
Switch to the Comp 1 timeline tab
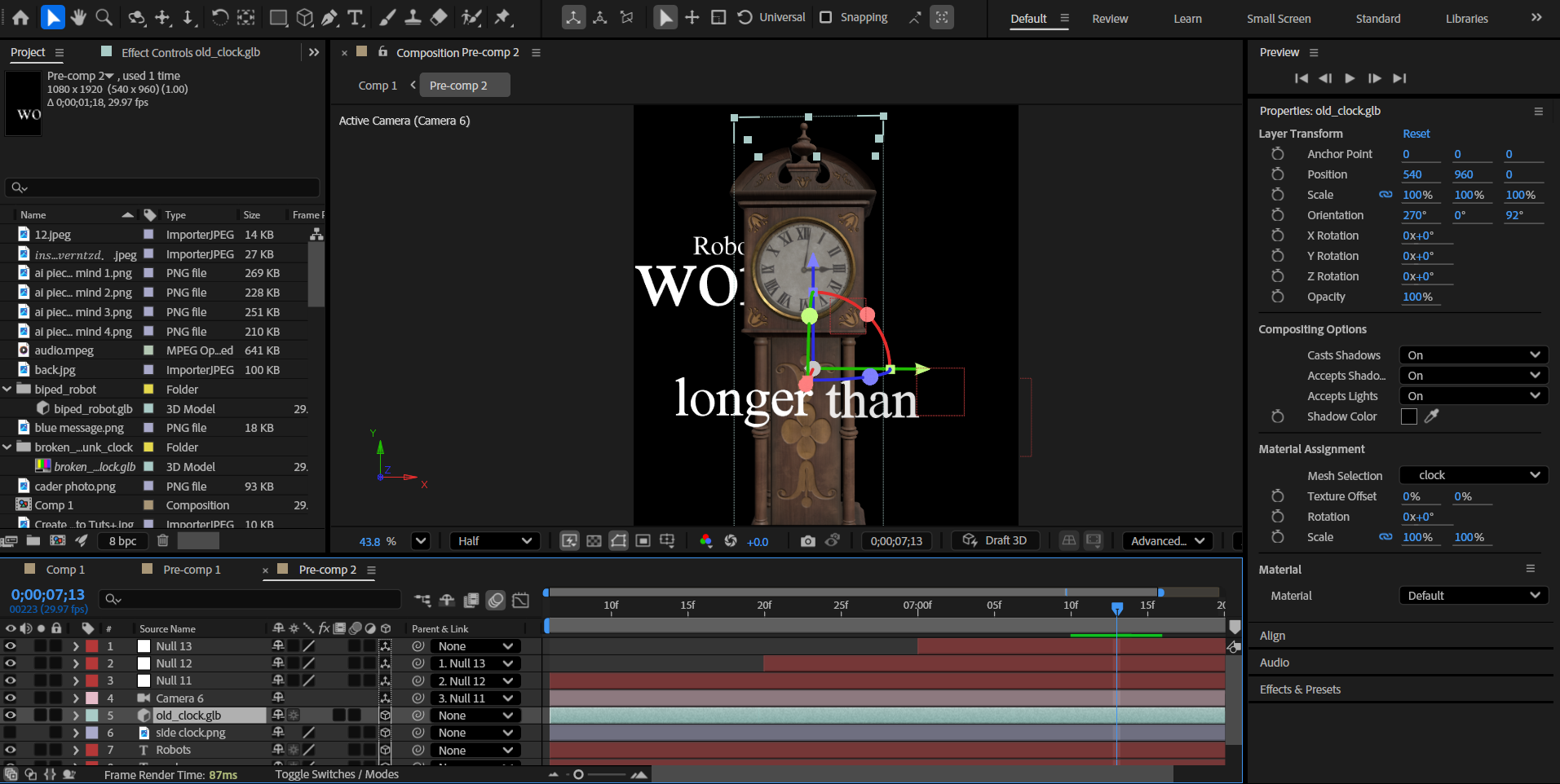pos(65,570)
